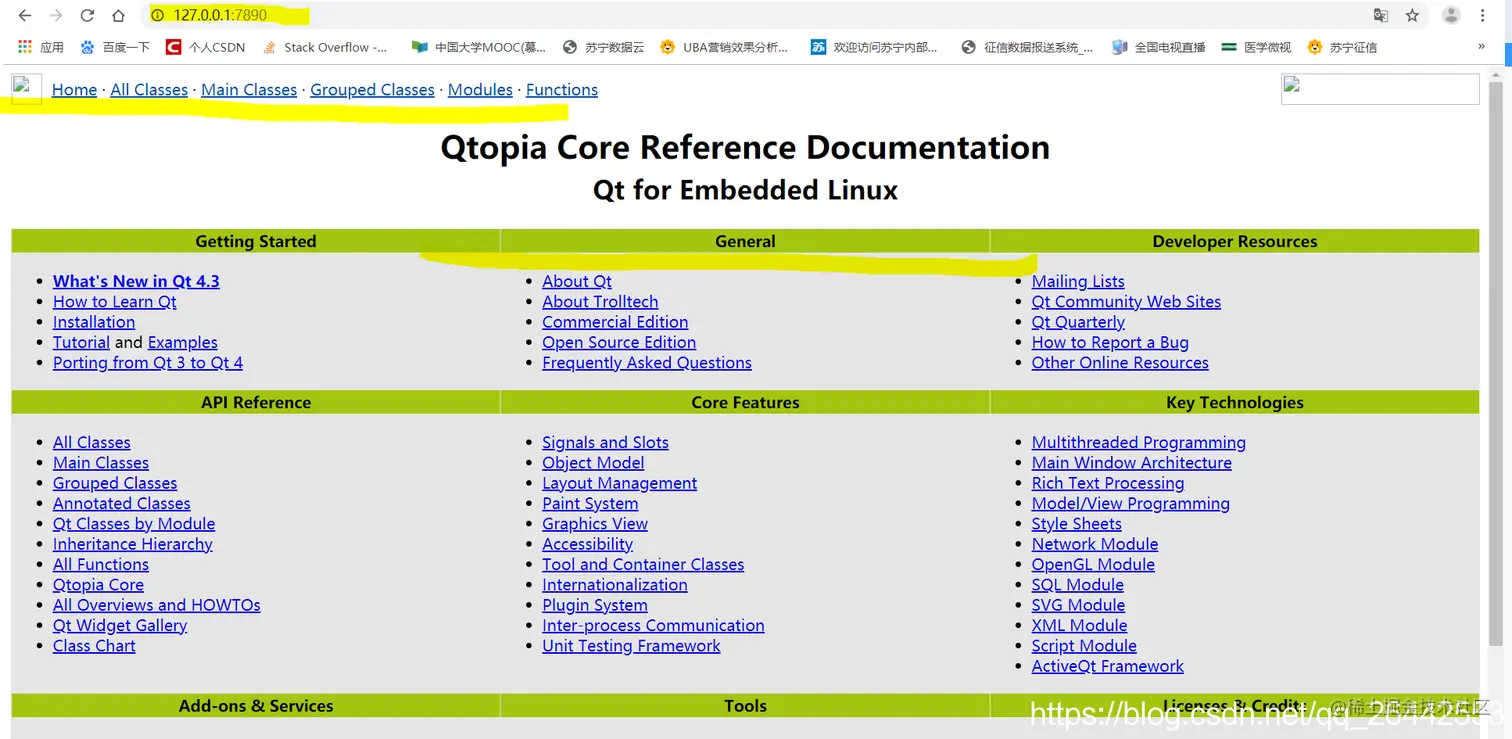Open the 百度一下 bookmark
This screenshot has width=1512, height=739.
click(115, 47)
